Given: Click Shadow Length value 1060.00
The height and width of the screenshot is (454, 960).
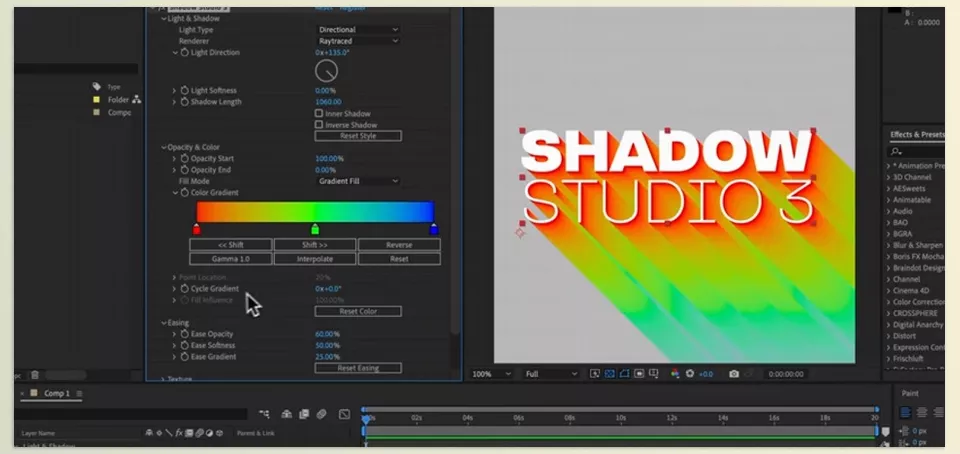Looking at the screenshot, I should (328, 102).
